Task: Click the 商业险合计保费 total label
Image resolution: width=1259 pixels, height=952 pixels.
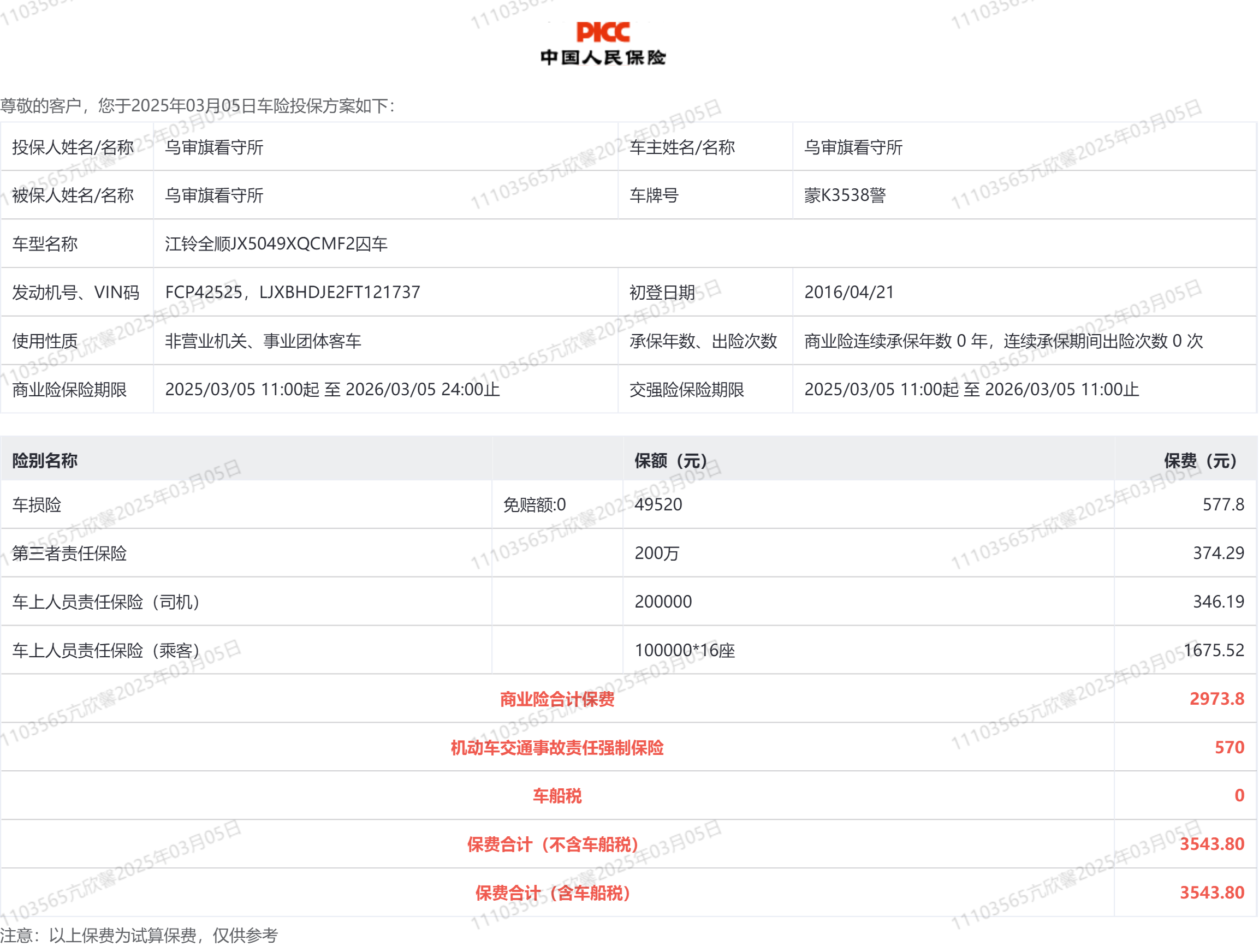Action: point(557,699)
